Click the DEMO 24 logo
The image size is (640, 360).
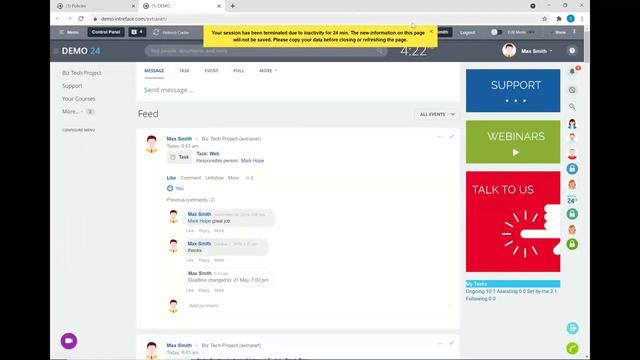pyautogui.click(x=81, y=51)
